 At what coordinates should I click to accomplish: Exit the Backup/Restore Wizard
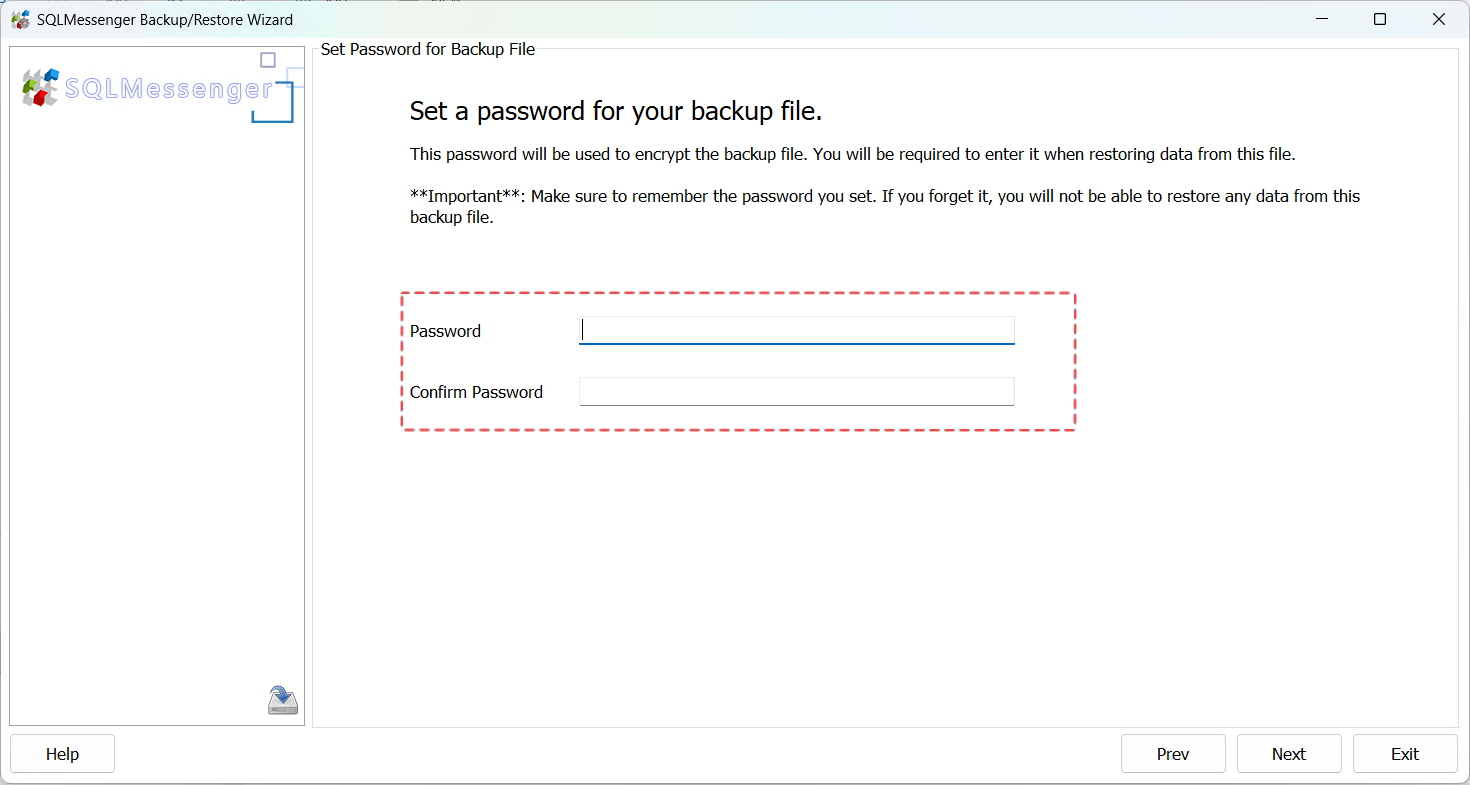point(1405,753)
